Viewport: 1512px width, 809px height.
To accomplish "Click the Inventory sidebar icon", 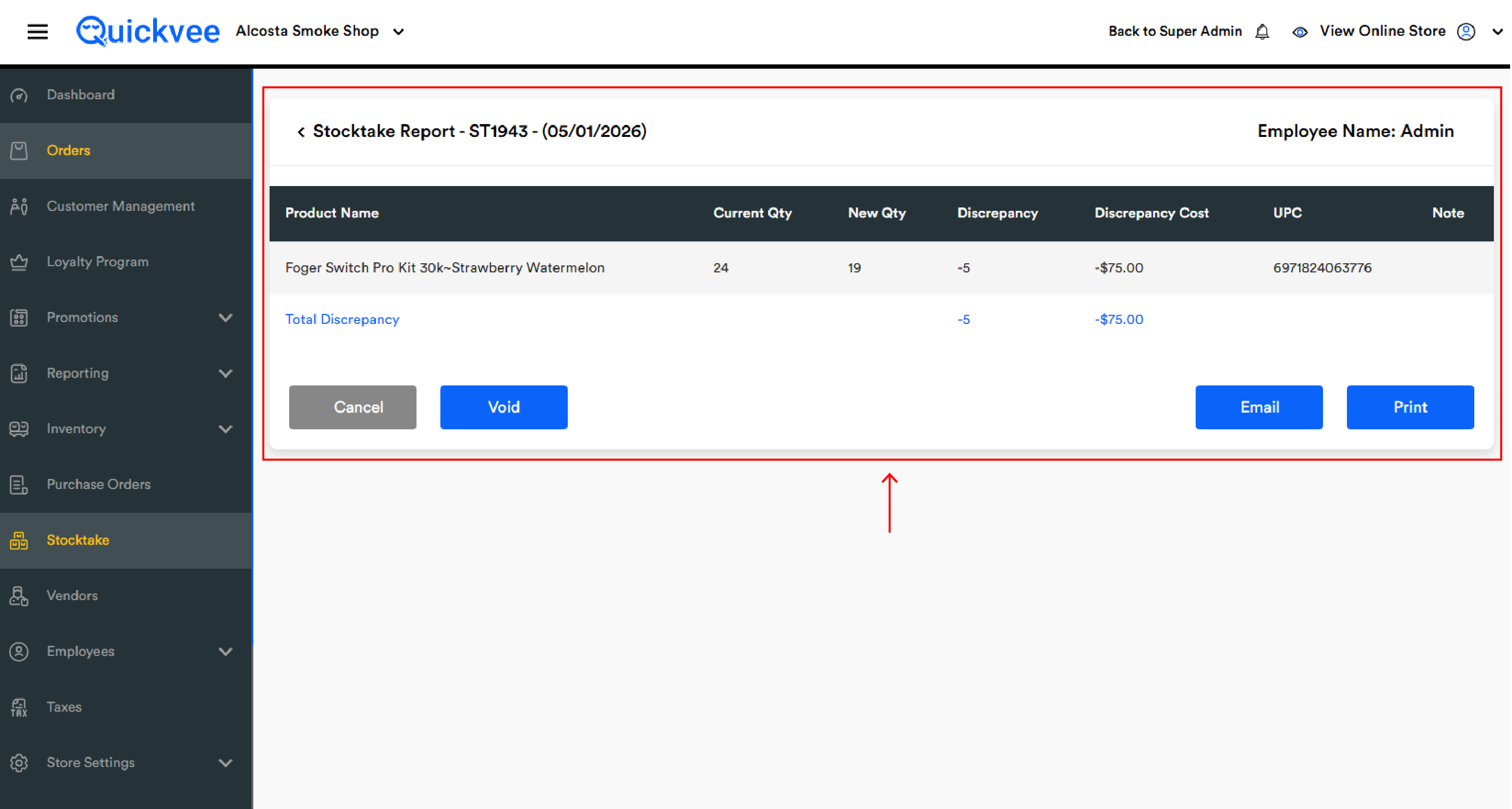I will pos(19,429).
